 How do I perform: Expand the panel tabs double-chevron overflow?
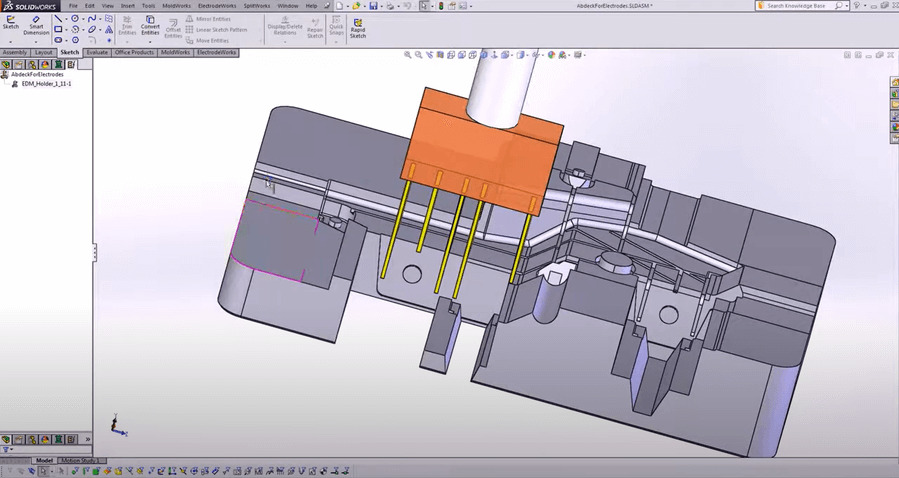[x=87, y=439]
